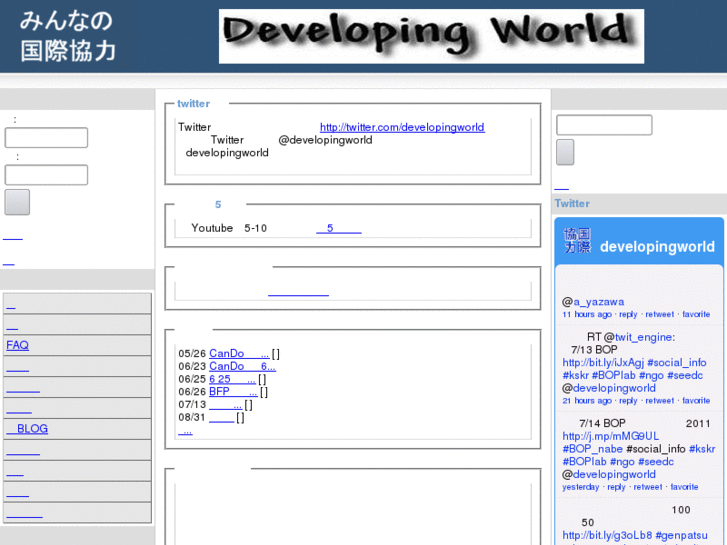This screenshot has height=545, width=727.
Task: Click the second login input field on the left
Action: [x=46, y=175]
